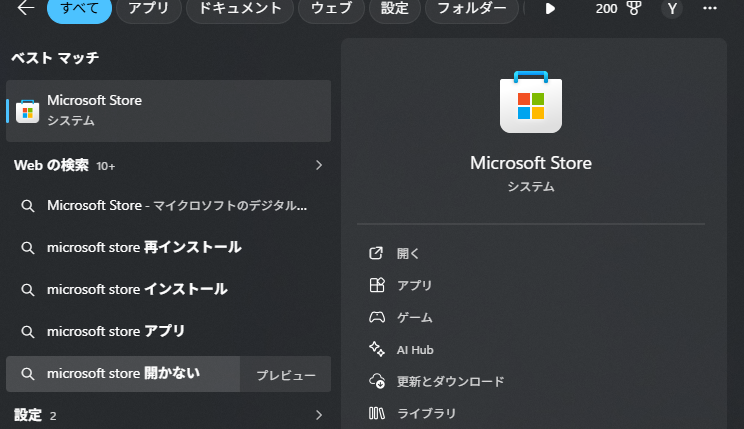The width and height of the screenshot is (744, 429).
Task: Click the library books icon beside ライブラリ
Action: (377, 413)
